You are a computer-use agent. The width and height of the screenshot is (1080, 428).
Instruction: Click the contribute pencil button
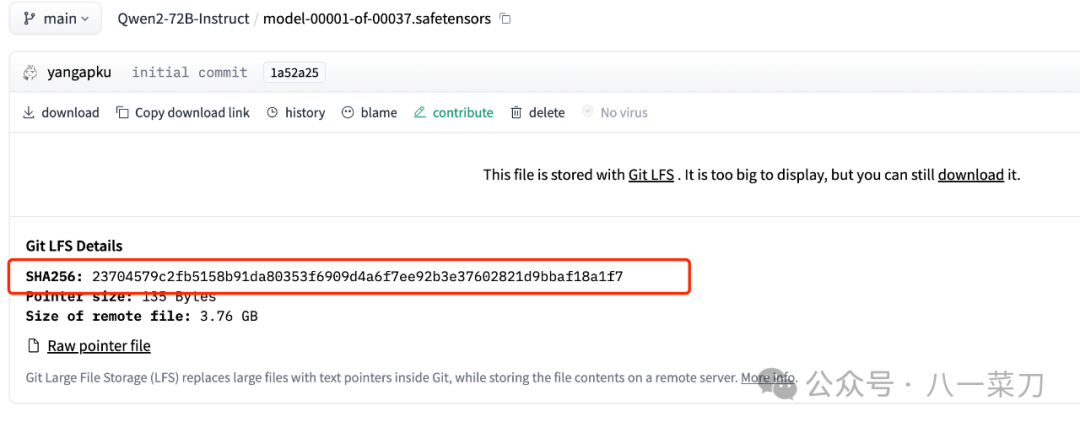(x=454, y=113)
